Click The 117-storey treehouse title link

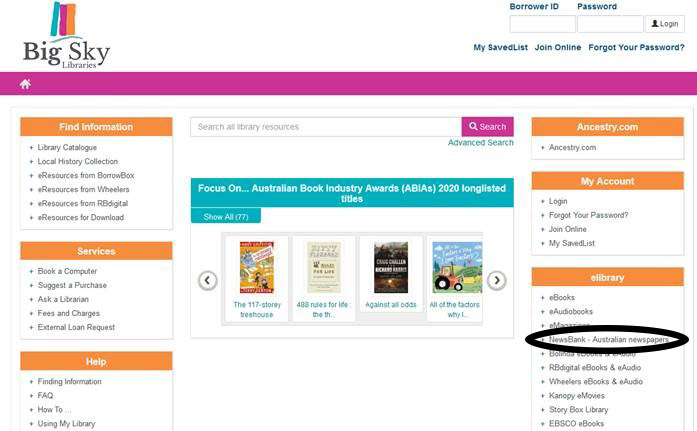click(257, 310)
